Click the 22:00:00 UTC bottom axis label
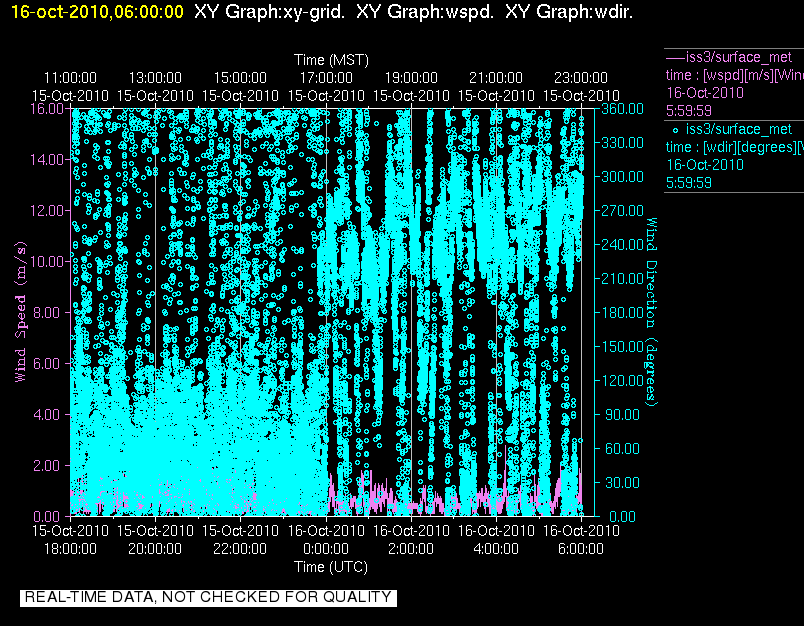Viewport: 804px width, 626px height. coord(240,549)
